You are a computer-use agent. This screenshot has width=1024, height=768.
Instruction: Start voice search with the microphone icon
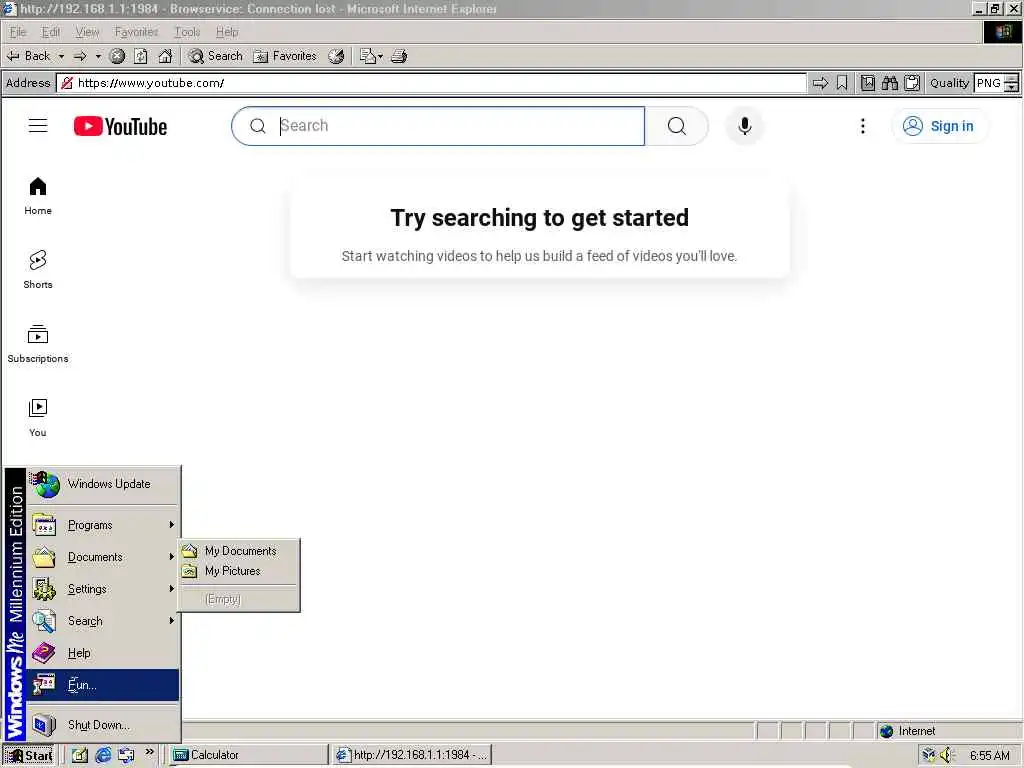(x=744, y=126)
